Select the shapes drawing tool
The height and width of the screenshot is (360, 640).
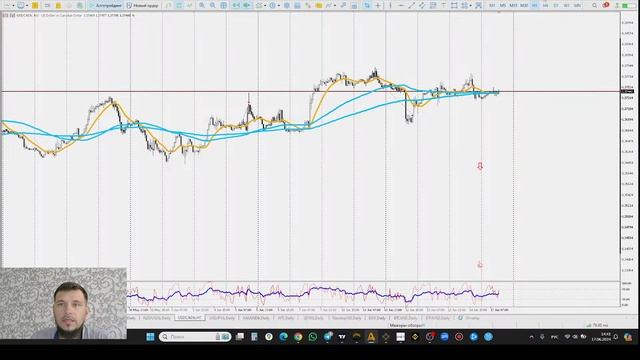[x=454, y=5]
